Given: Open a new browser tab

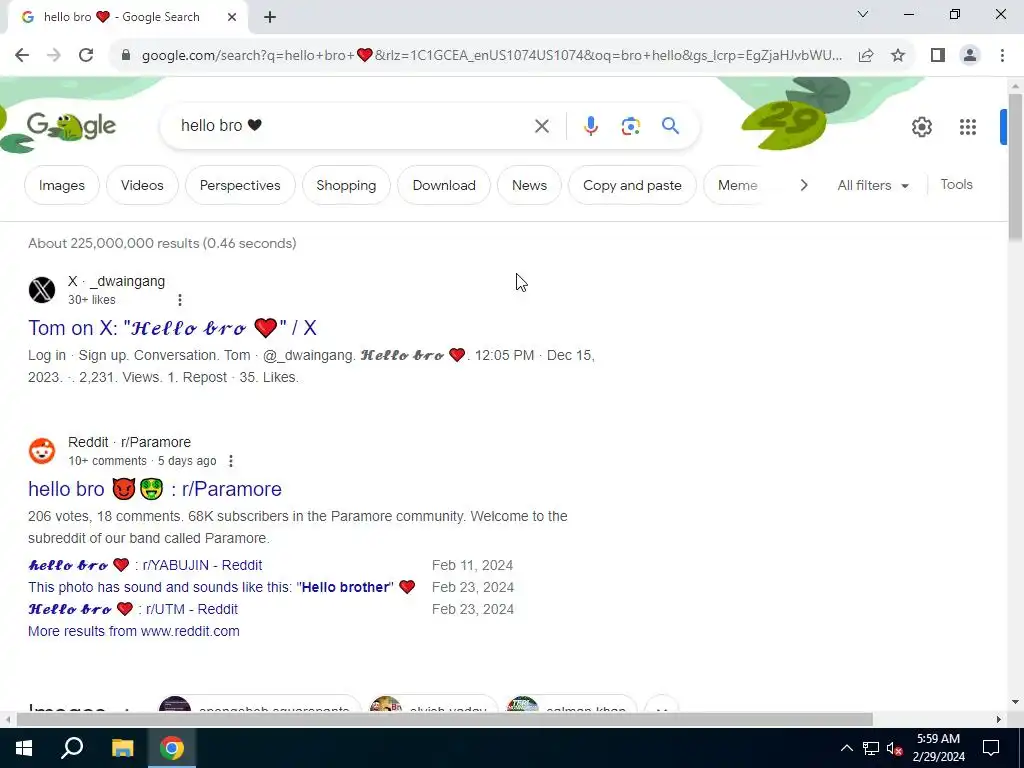Looking at the screenshot, I should click(x=270, y=18).
